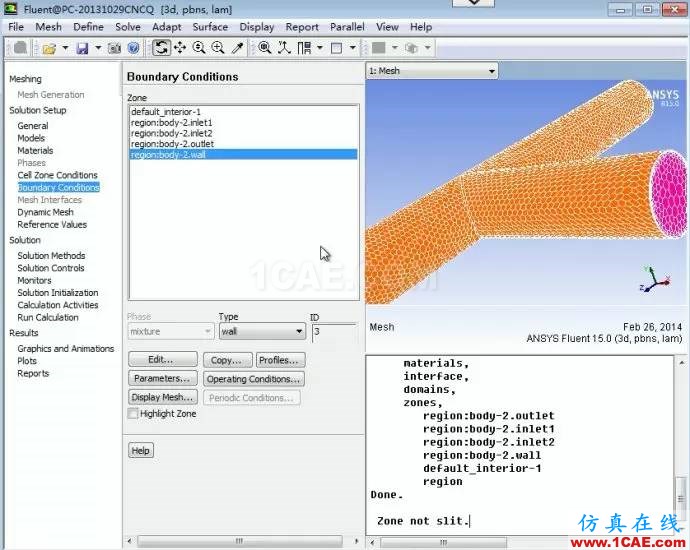Click the save floppy disk icon

click(82, 48)
